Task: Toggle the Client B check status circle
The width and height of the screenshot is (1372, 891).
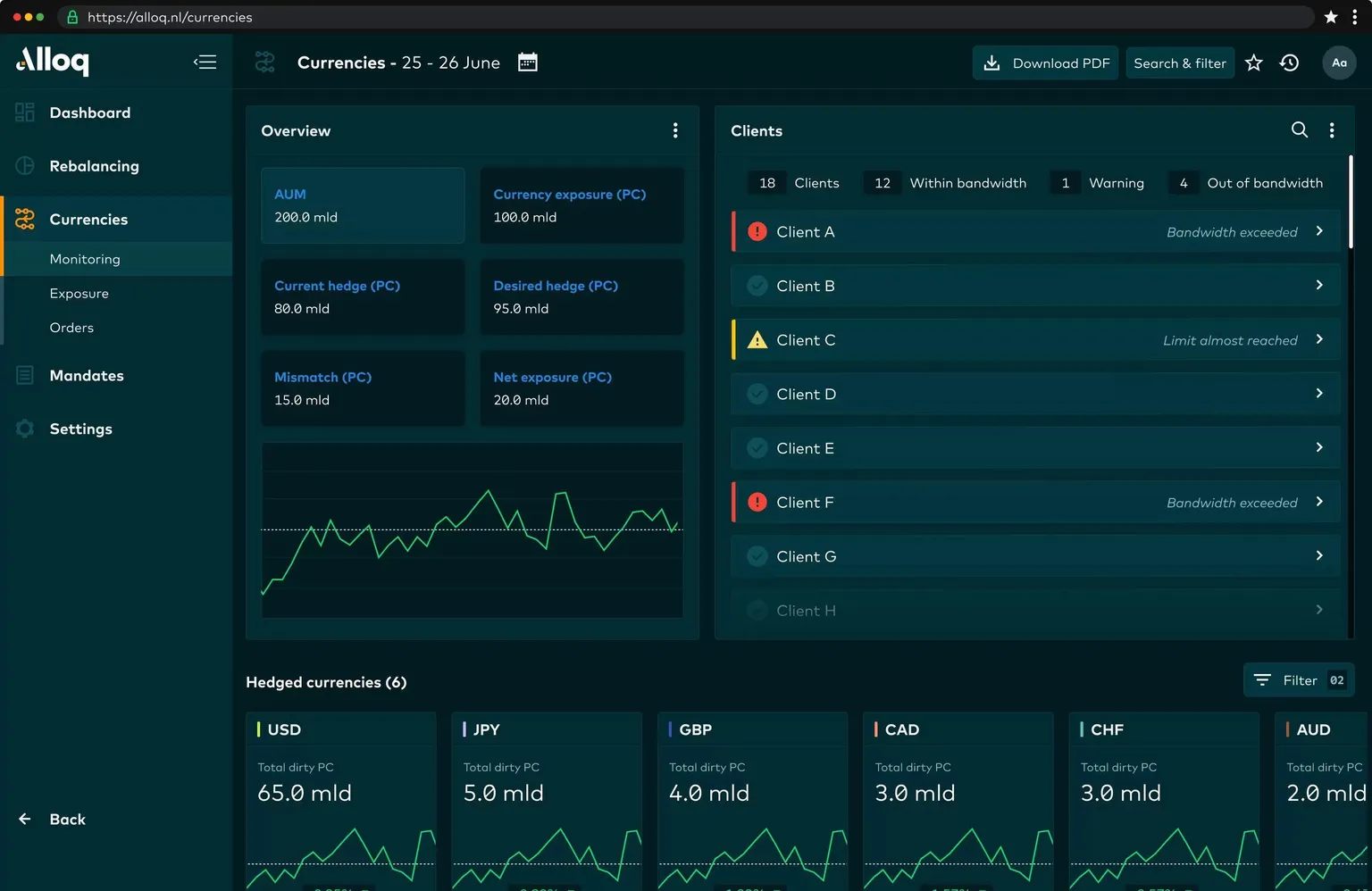Action: click(757, 286)
